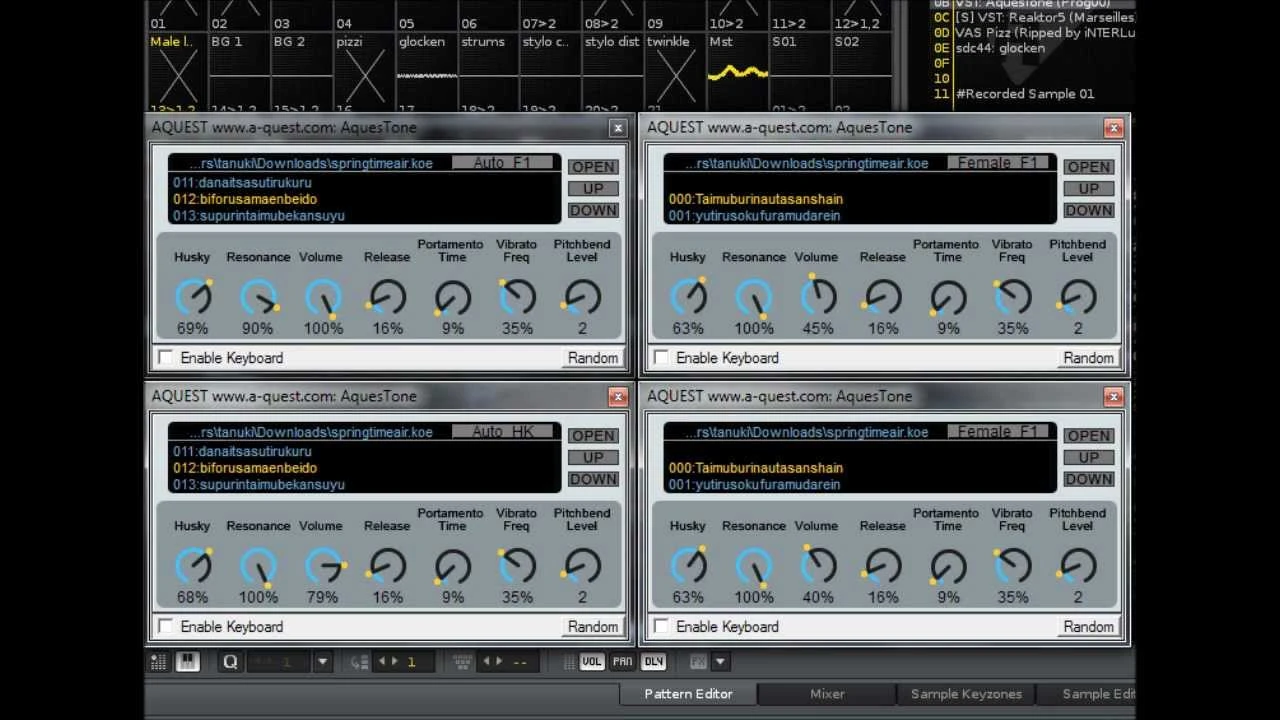Click OPEN in the Auto HK AquesTone window
This screenshot has width=1280, height=720.
(x=593, y=436)
